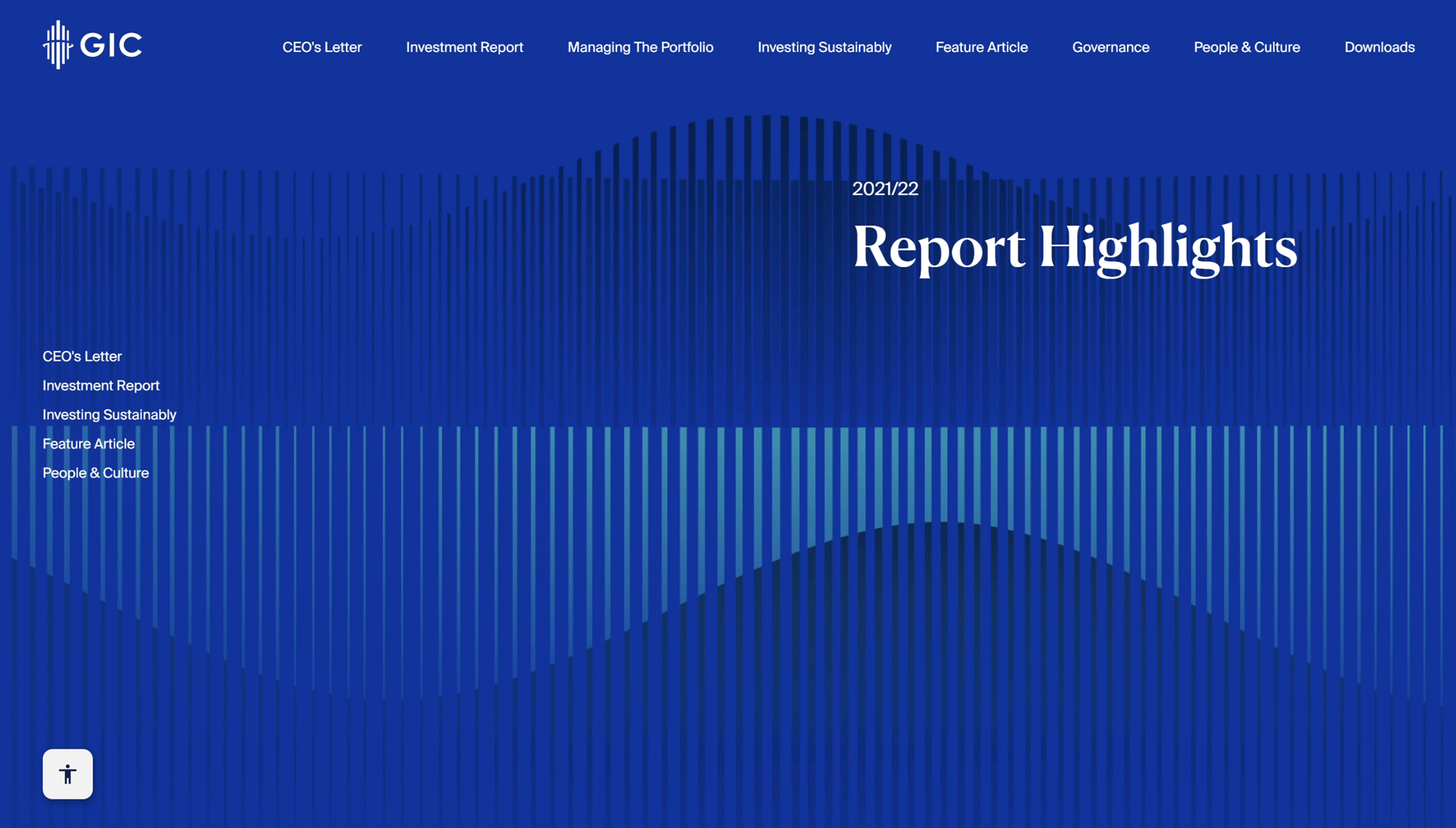Open the Investing Sustainably nav item
This screenshot has height=828, width=1456.
click(824, 47)
